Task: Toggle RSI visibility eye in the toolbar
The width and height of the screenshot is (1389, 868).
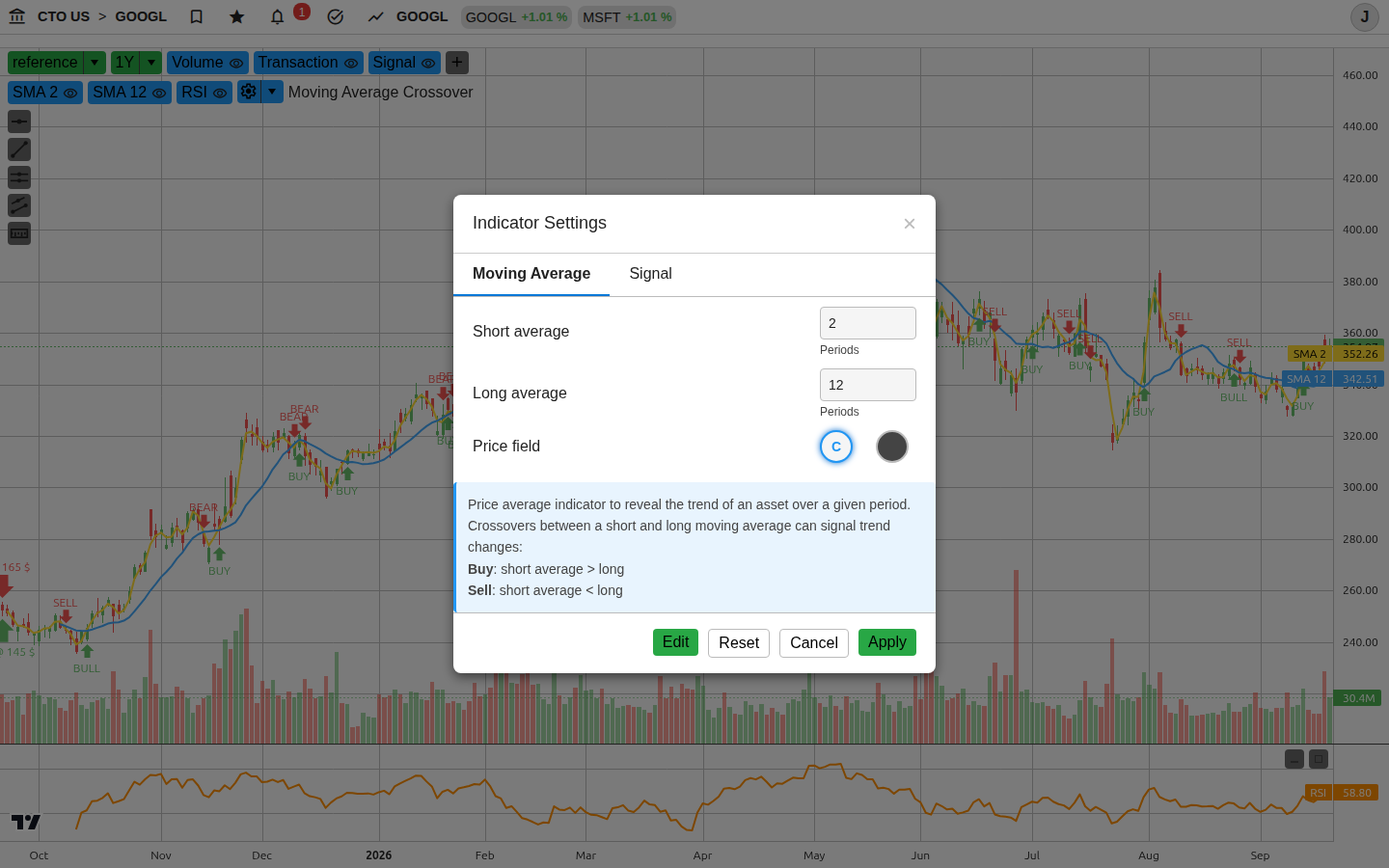Action: pos(220,93)
